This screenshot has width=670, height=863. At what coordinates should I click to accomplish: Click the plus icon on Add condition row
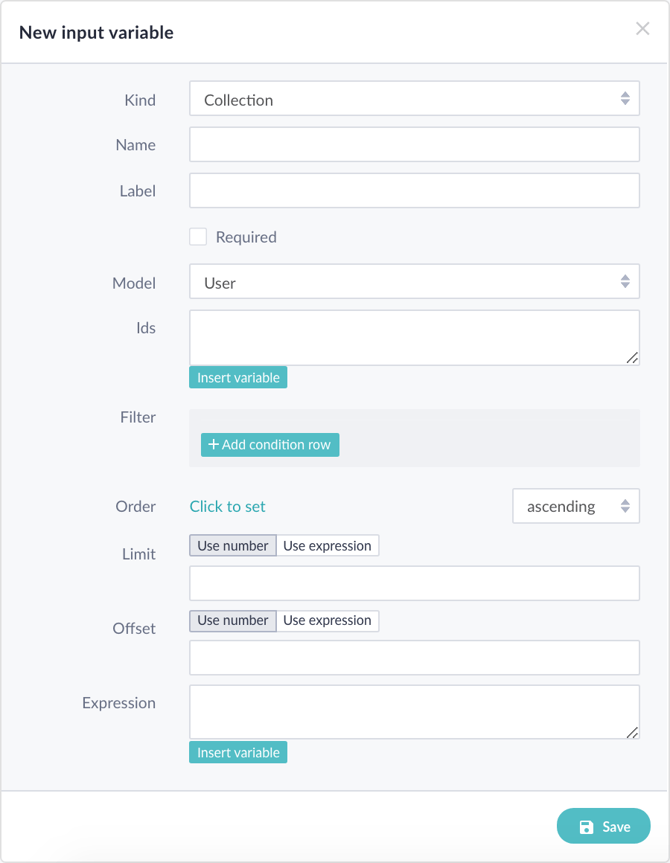pos(213,445)
